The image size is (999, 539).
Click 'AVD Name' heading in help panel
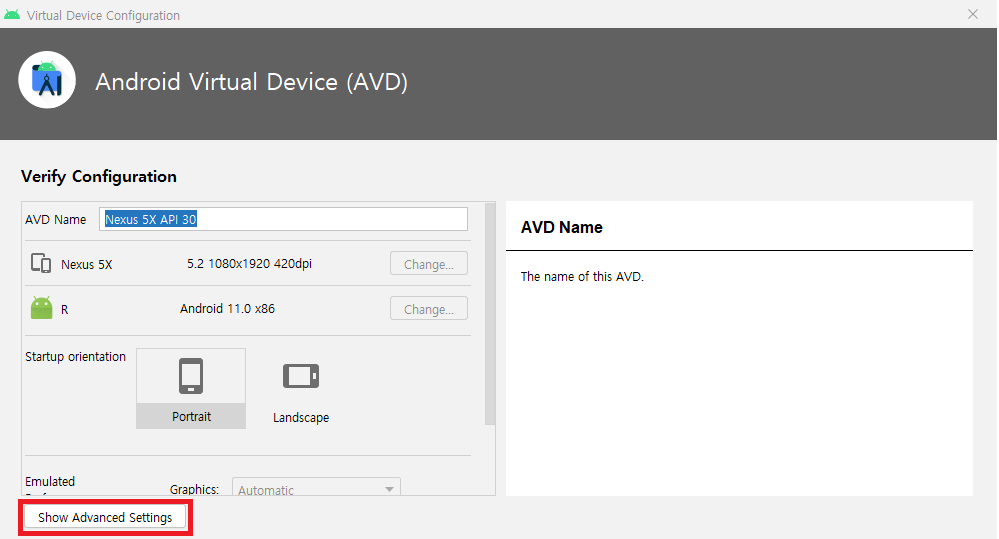point(561,227)
